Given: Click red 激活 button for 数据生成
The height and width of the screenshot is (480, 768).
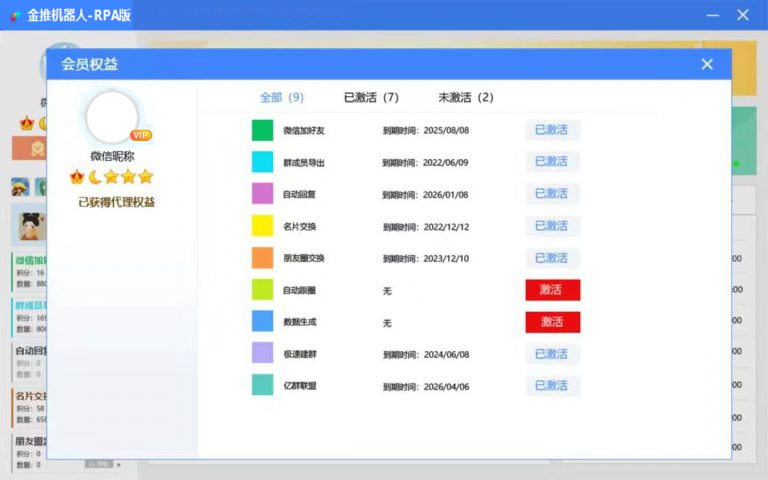Looking at the screenshot, I should (553, 322).
